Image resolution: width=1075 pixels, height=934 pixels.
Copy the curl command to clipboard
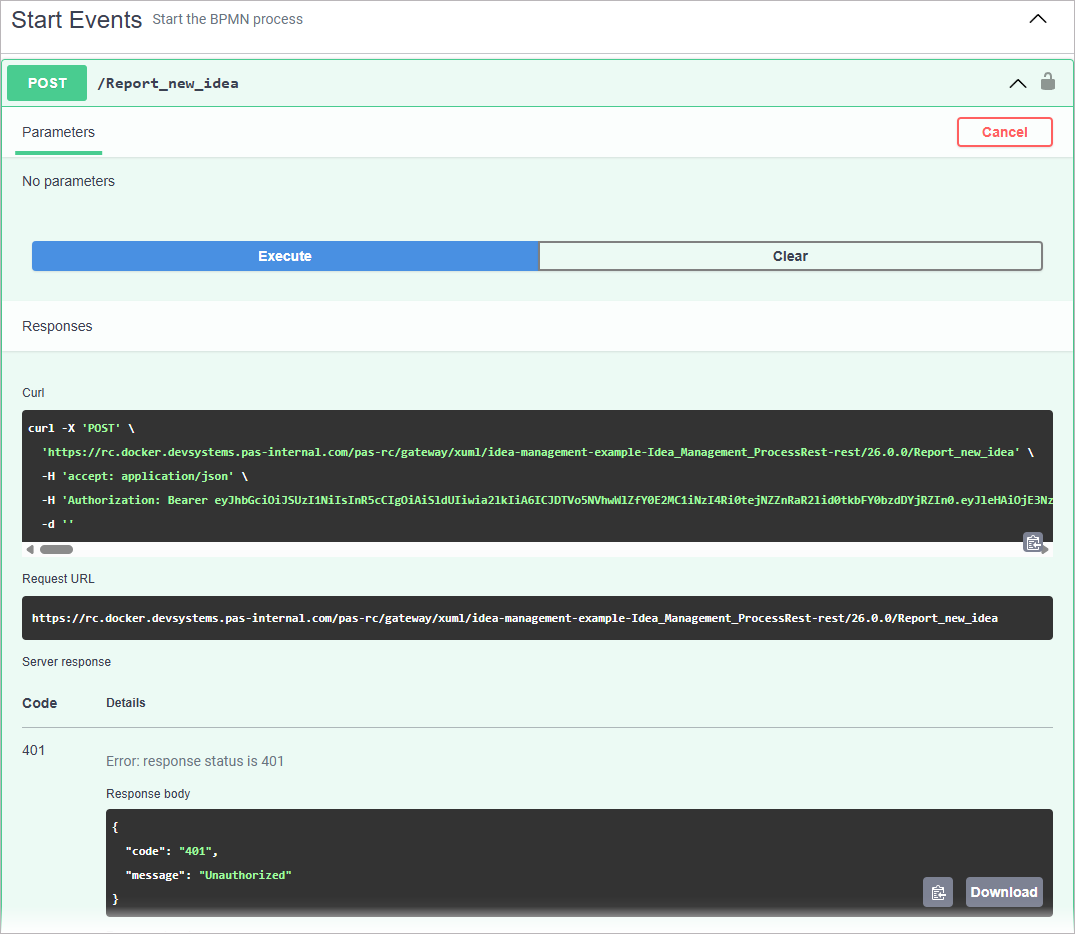(1033, 543)
